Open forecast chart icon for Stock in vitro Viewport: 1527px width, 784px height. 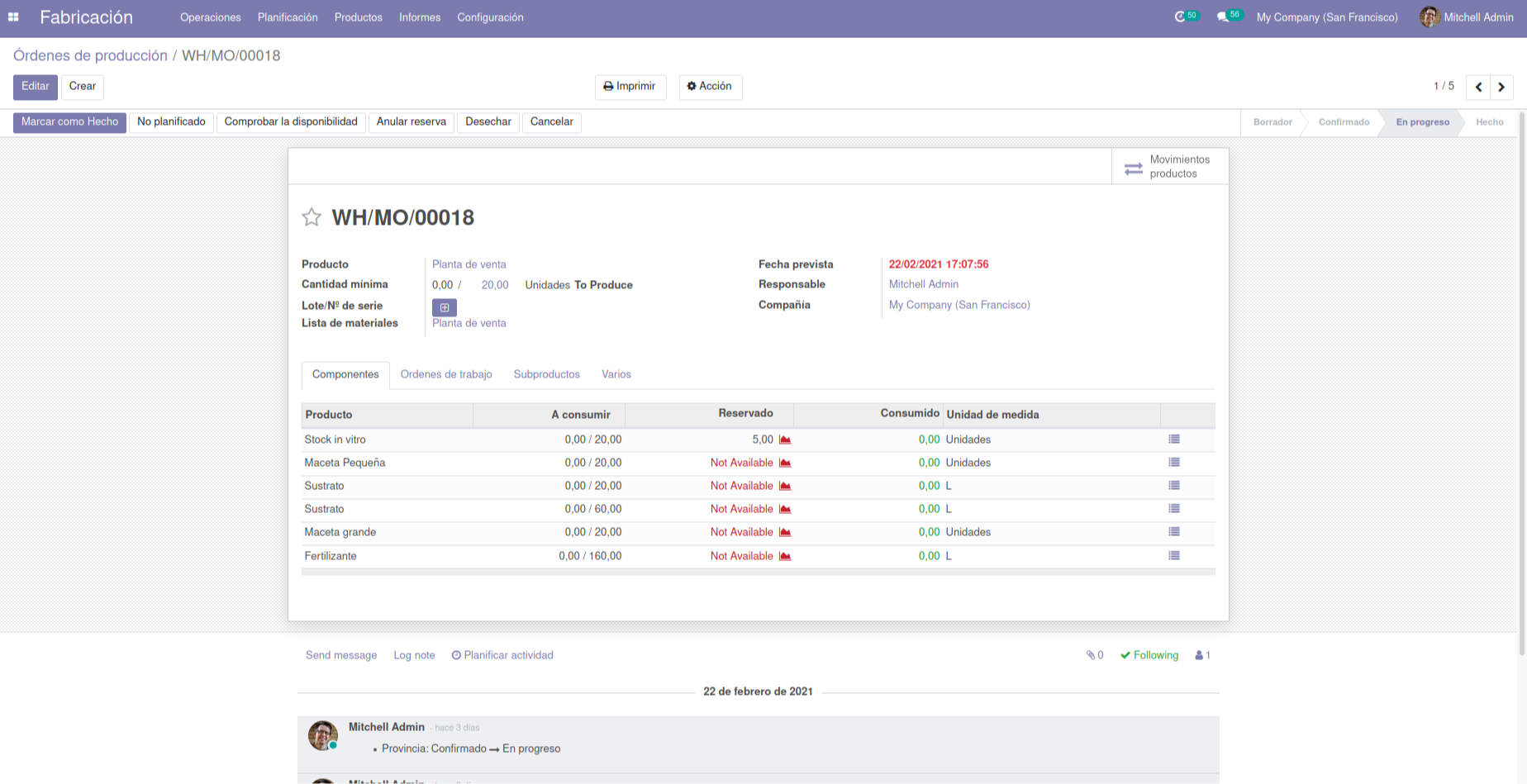click(785, 440)
